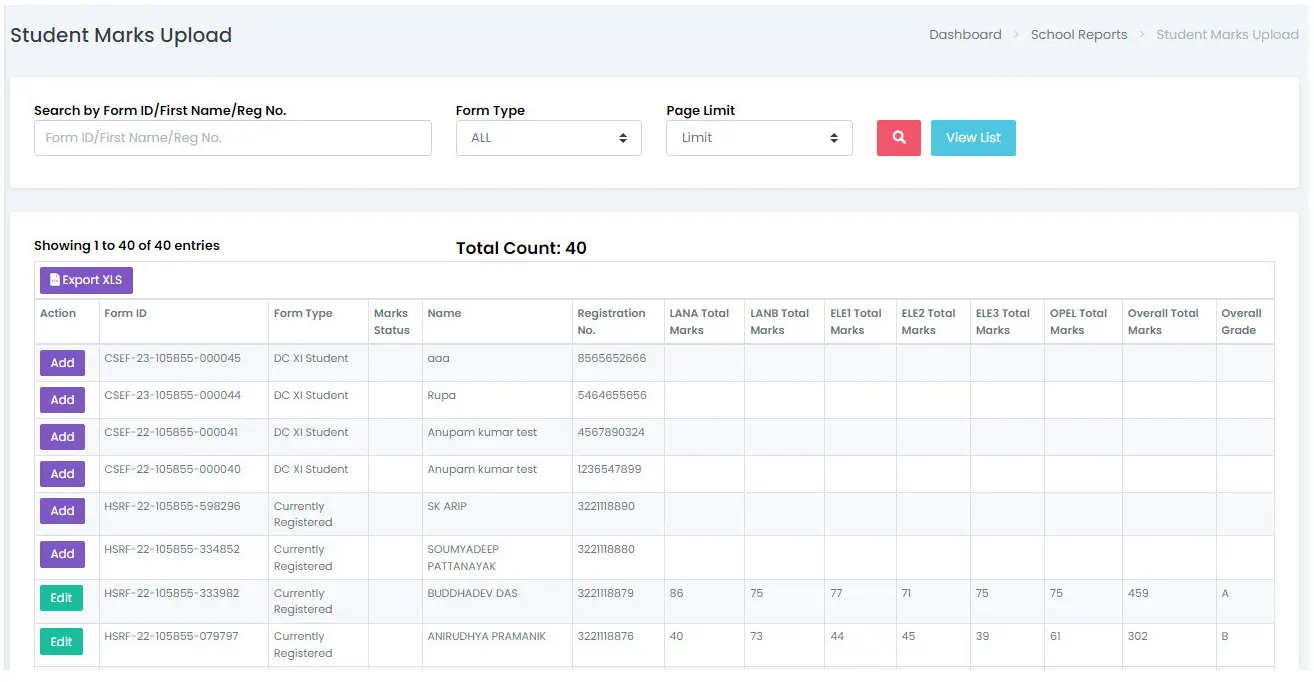
Task: Click LANA marks 86 for BUDDHADEV DAS
Action: [677, 593]
